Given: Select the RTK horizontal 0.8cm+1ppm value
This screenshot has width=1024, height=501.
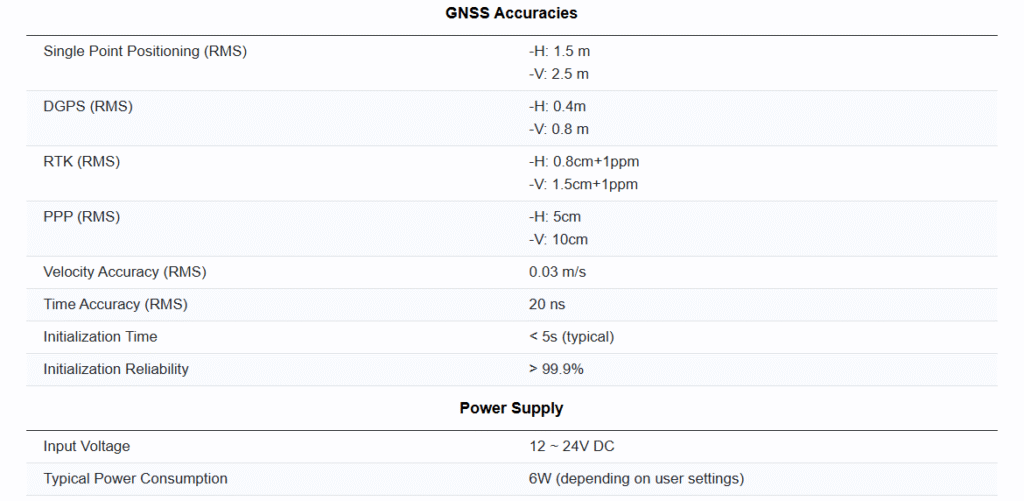Looking at the screenshot, I should pos(583,161).
